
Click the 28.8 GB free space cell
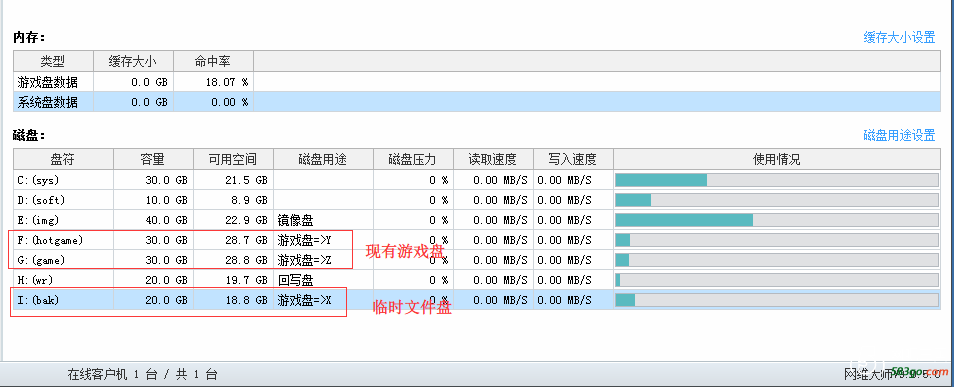pos(233,260)
